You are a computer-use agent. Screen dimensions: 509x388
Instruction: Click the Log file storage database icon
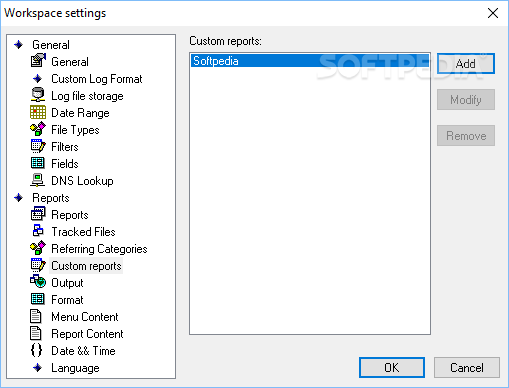38,95
